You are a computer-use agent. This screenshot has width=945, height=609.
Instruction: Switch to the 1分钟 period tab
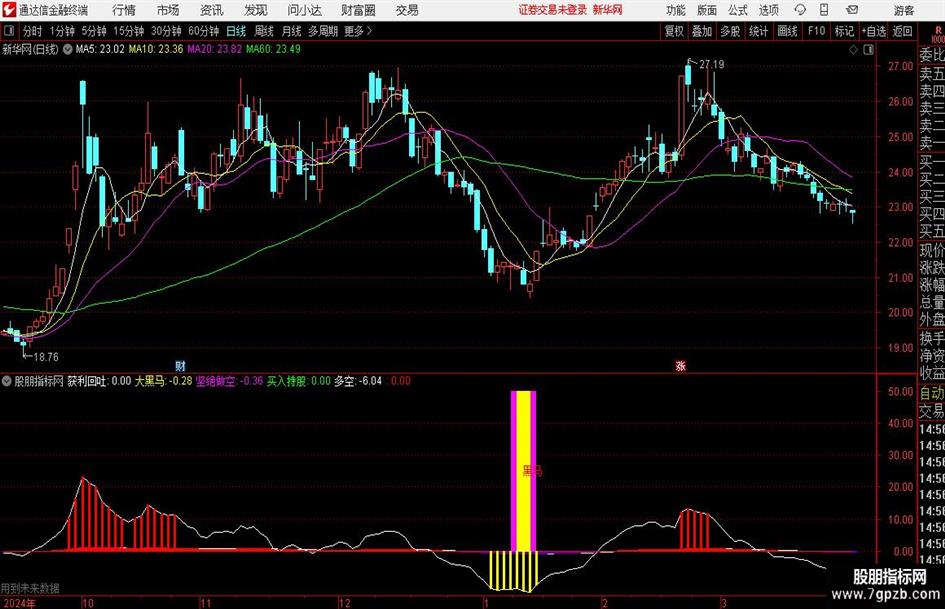(61, 31)
